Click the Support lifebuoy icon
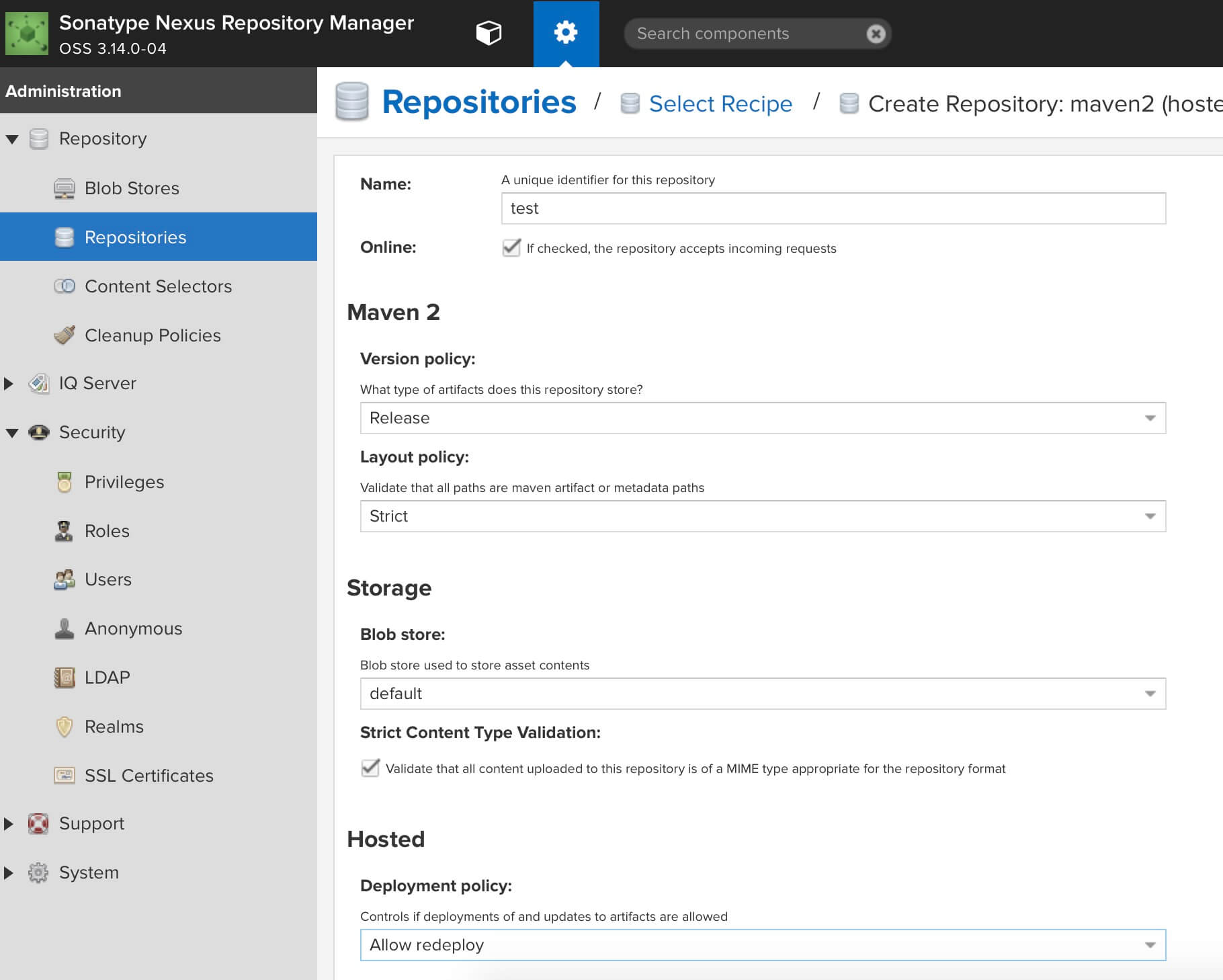The height and width of the screenshot is (980, 1223). [x=38, y=823]
